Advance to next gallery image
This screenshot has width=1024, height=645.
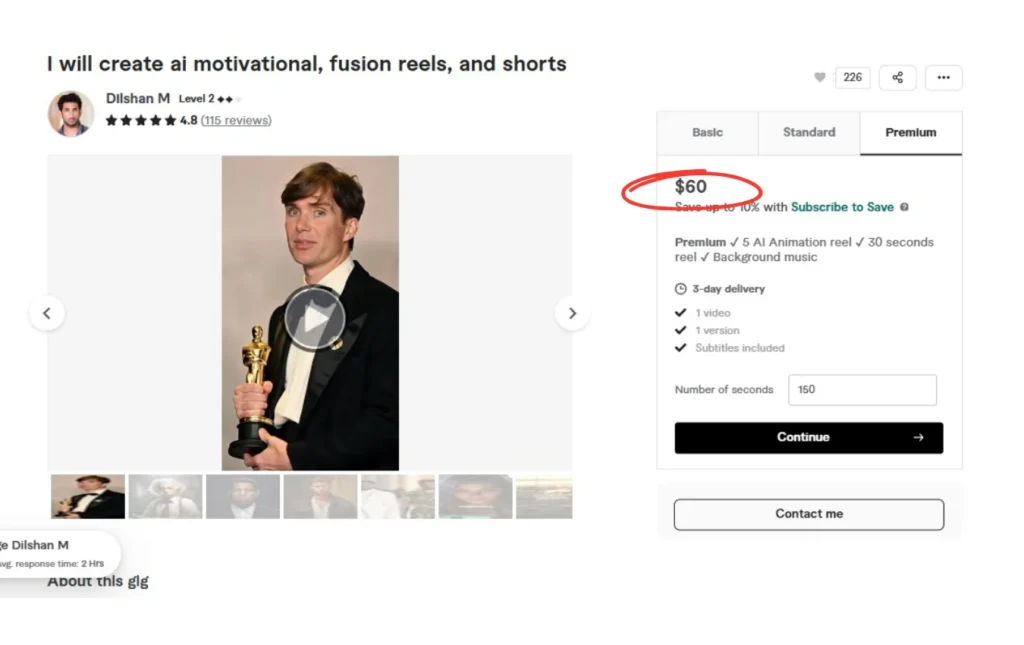[x=572, y=313]
